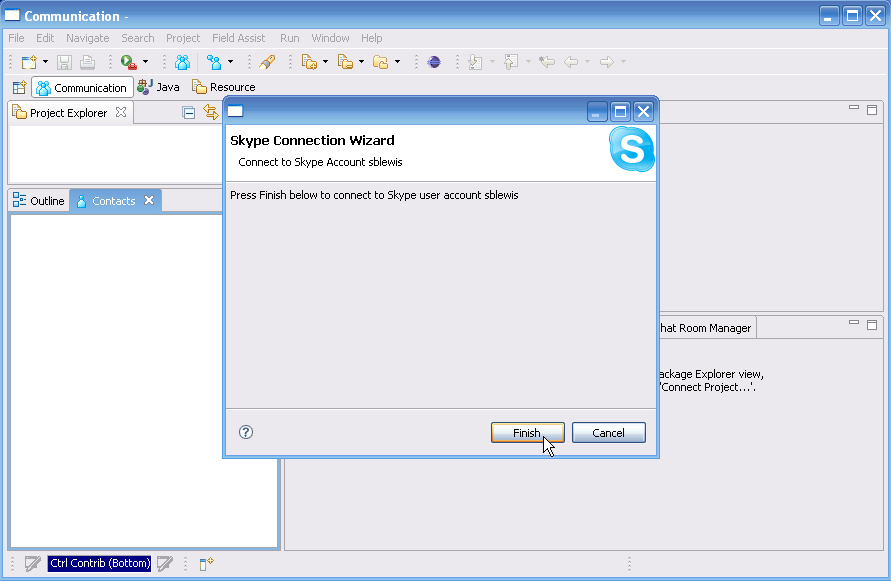Click the Back navigation arrow icon
The width and height of the screenshot is (891, 581).
point(571,62)
